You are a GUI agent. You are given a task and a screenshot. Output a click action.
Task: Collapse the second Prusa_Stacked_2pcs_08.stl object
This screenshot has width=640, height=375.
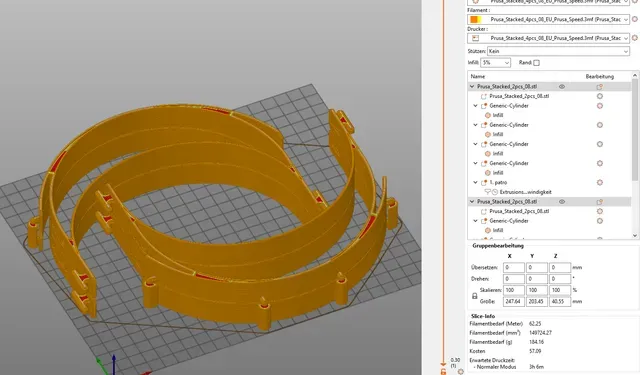pyautogui.click(x=472, y=202)
